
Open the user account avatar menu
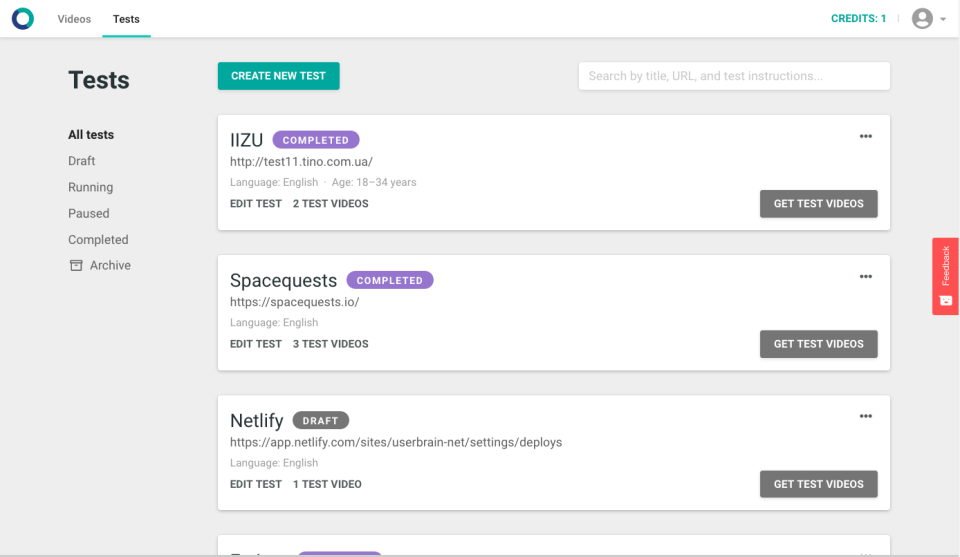[922, 19]
